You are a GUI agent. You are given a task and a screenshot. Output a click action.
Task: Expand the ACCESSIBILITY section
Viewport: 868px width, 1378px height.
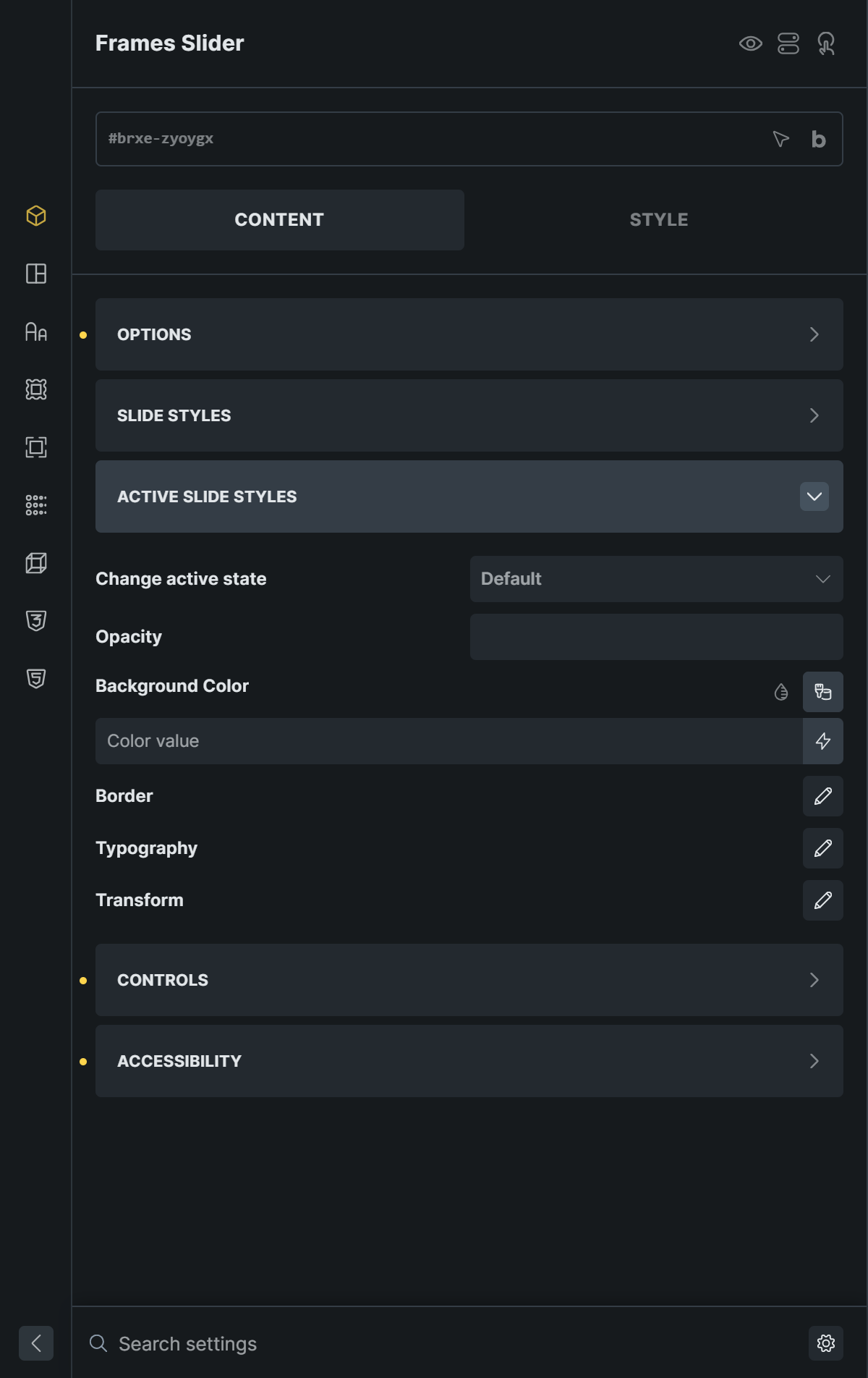coord(469,1061)
